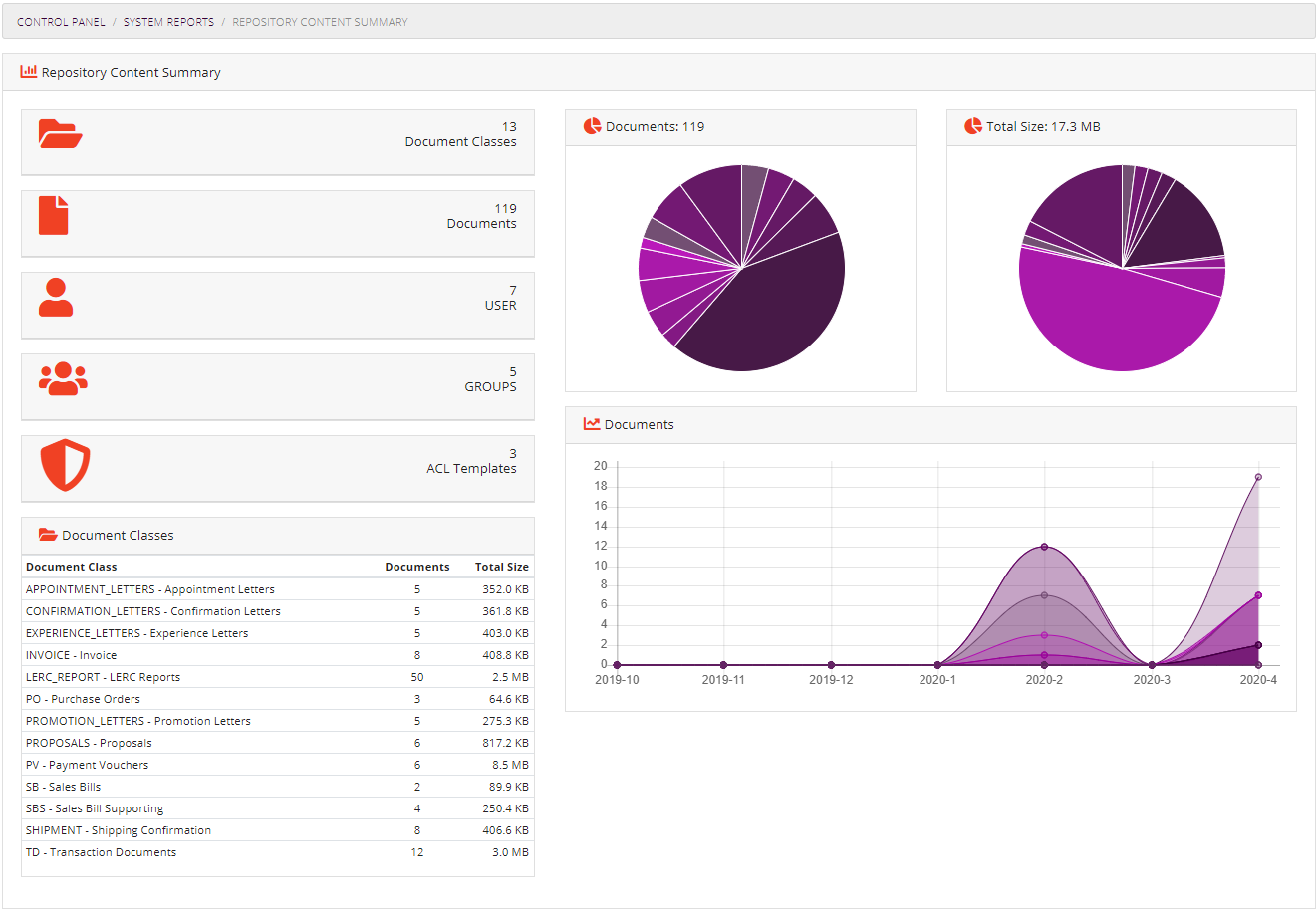Click the document icon on the 119 Documents card
The image size is (1316, 922).
[x=53, y=216]
